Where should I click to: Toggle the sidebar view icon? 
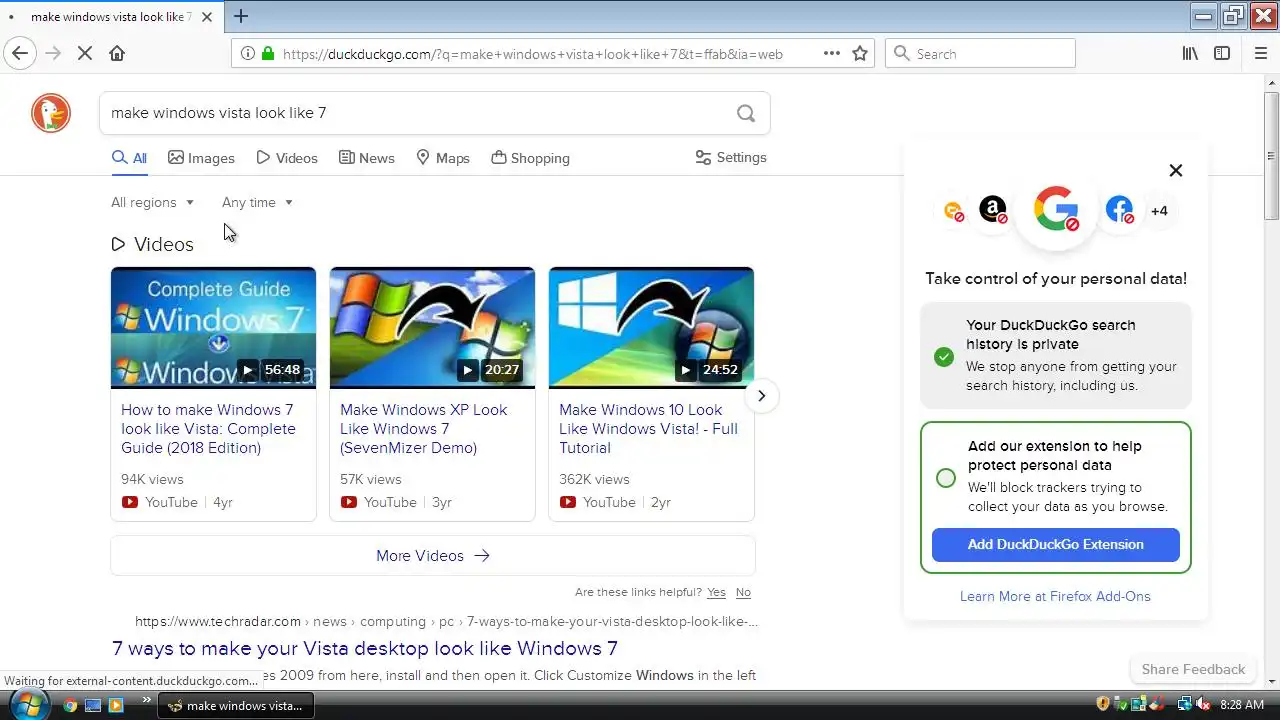tap(1222, 54)
